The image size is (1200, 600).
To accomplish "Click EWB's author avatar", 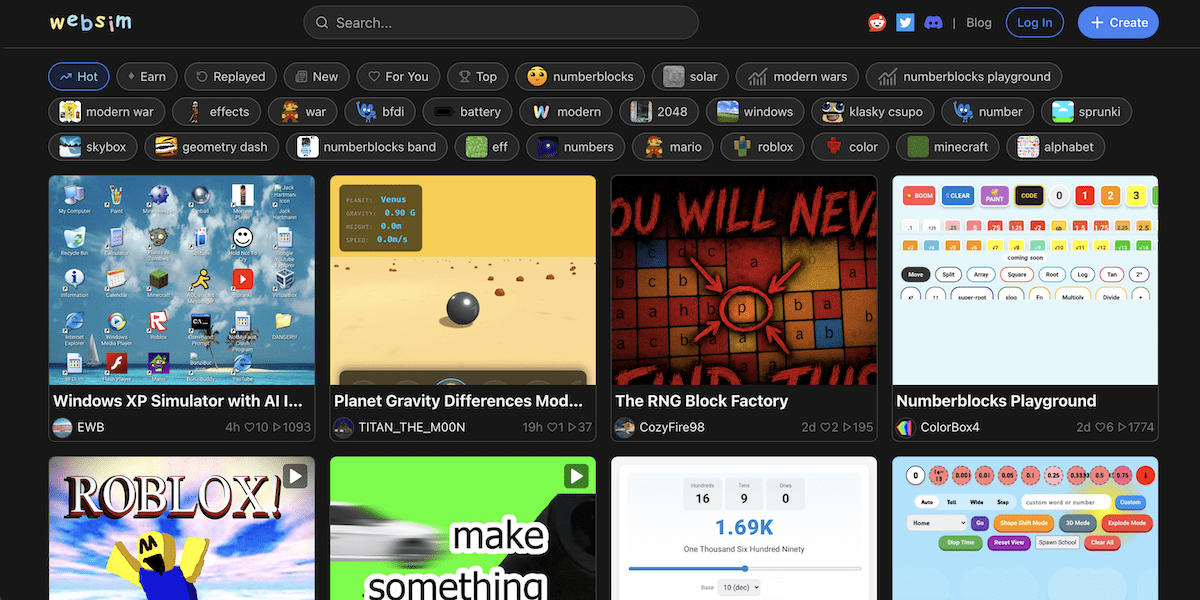I will click(x=62, y=427).
